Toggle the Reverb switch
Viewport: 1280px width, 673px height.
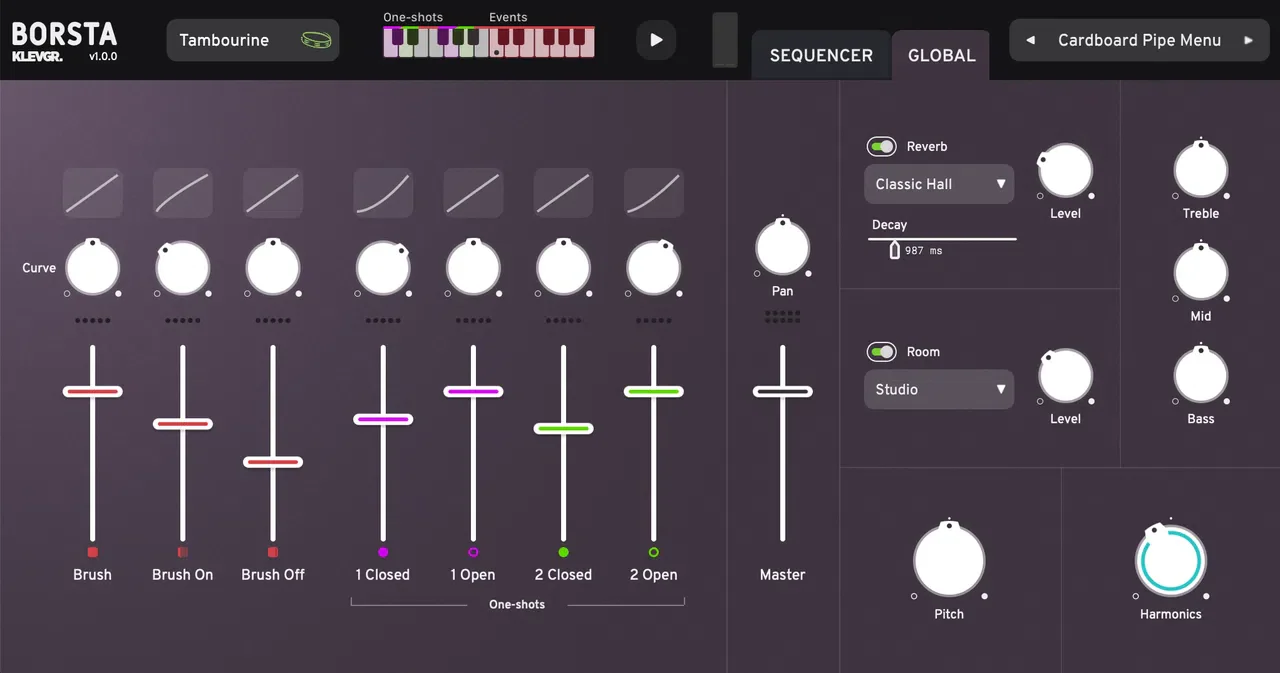[881, 146]
